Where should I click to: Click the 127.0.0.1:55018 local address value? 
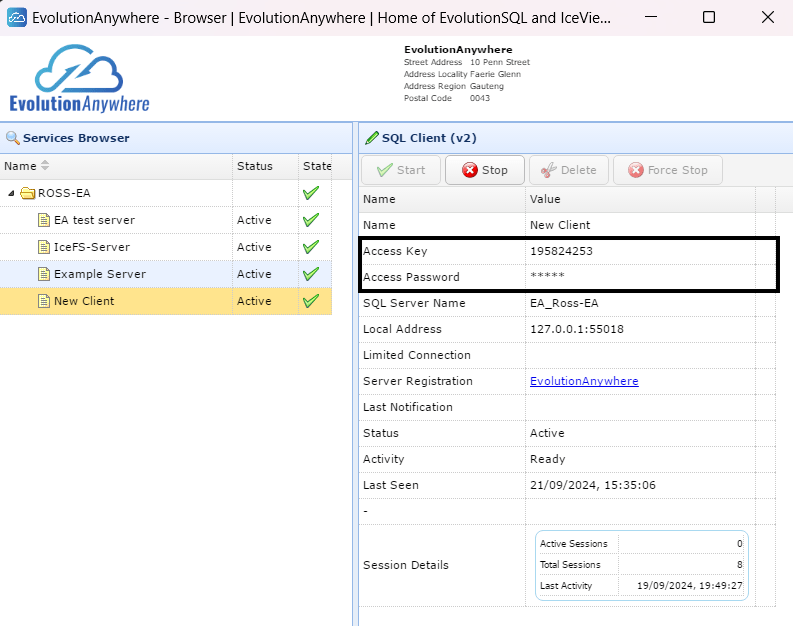(x=577, y=329)
